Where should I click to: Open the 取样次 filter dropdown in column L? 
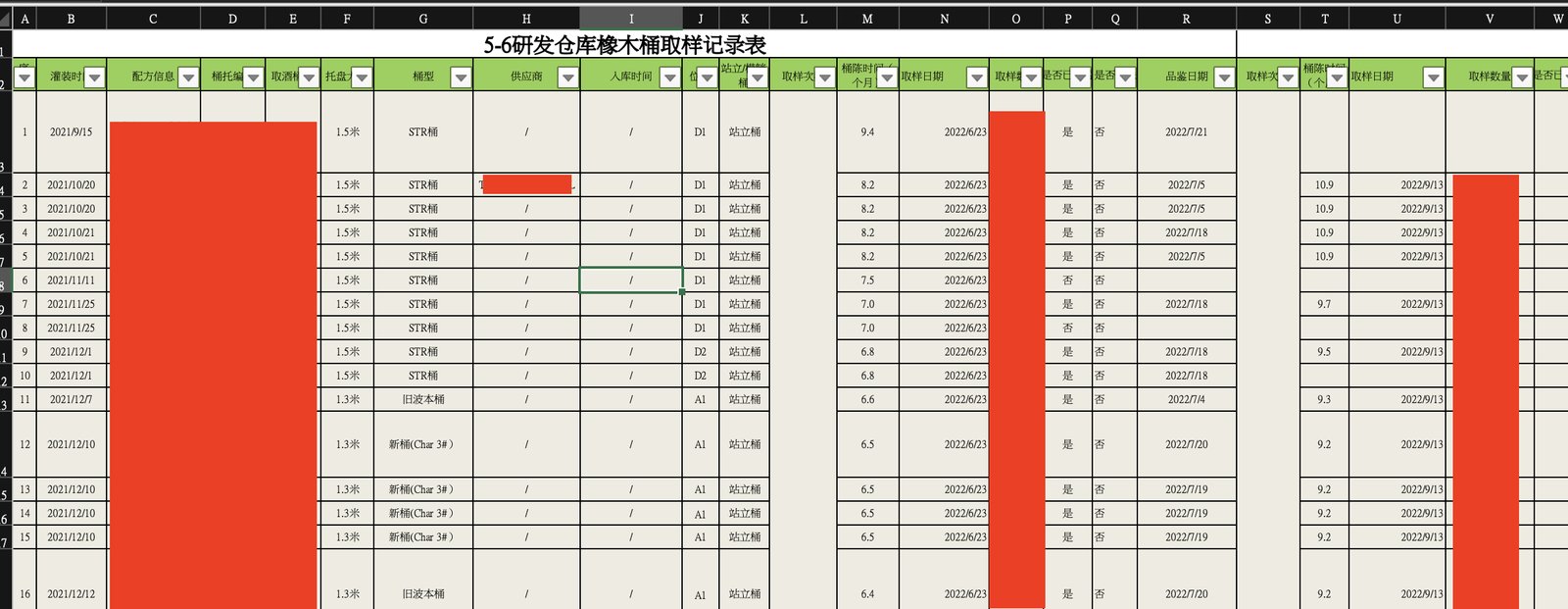click(824, 77)
